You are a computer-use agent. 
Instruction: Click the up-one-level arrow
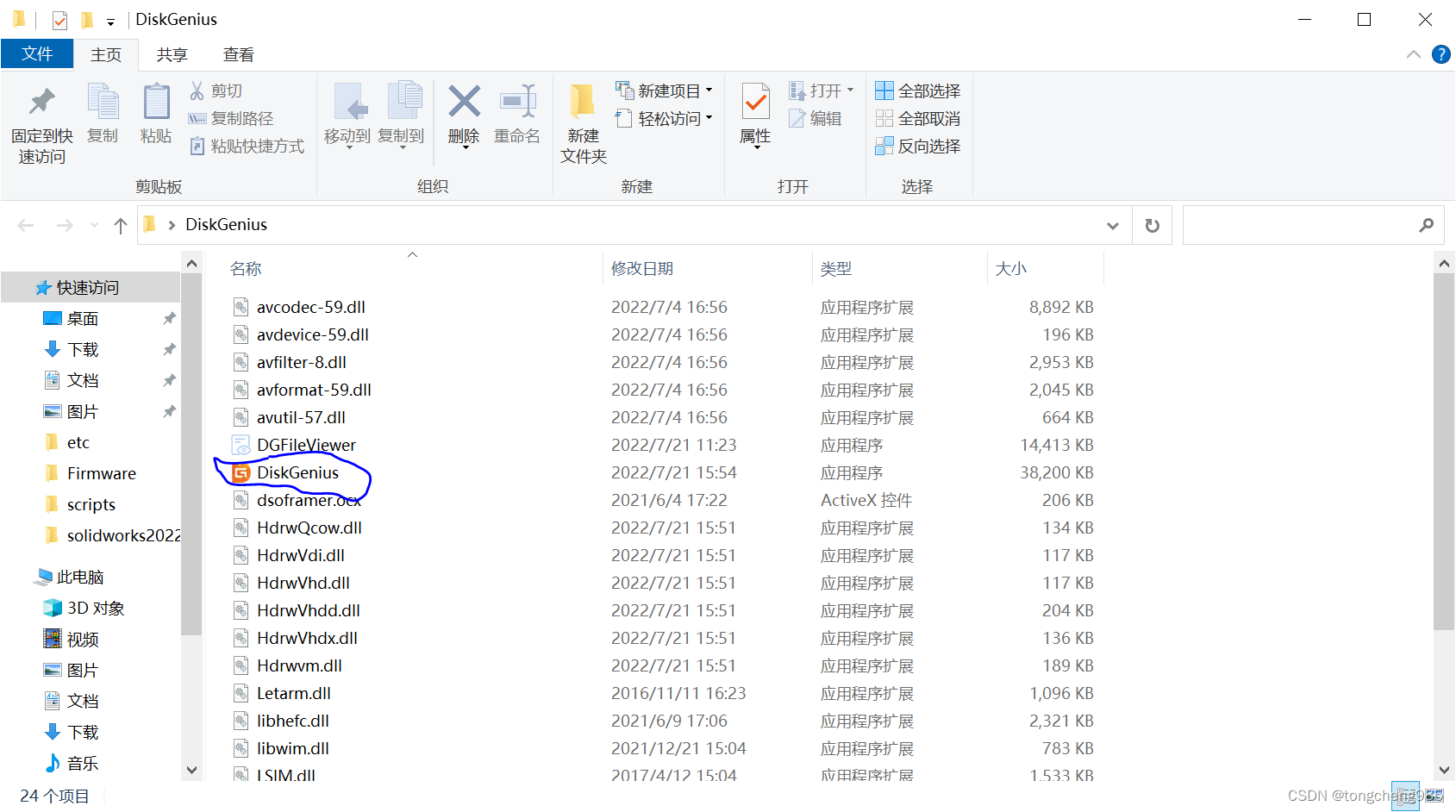click(121, 226)
